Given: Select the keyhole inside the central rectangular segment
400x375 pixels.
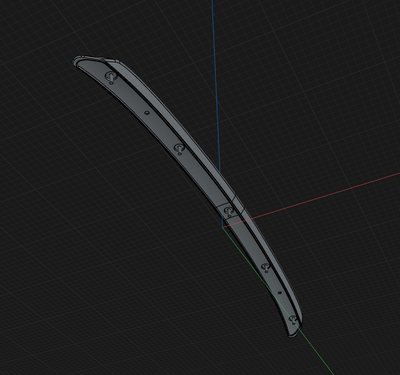Looking at the screenshot, I should point(229,211).
